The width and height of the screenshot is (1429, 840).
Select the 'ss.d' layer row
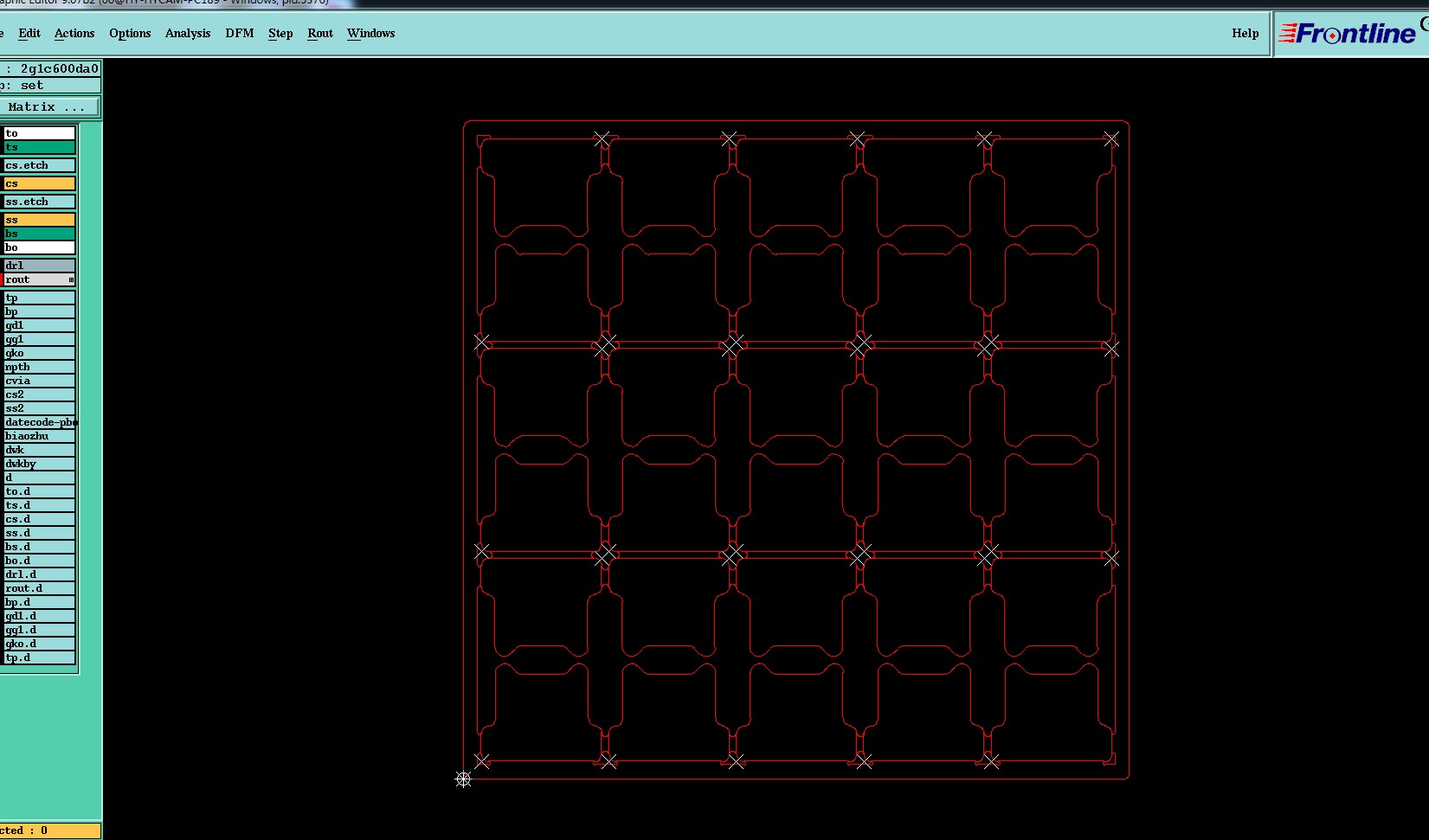(39, 533)
